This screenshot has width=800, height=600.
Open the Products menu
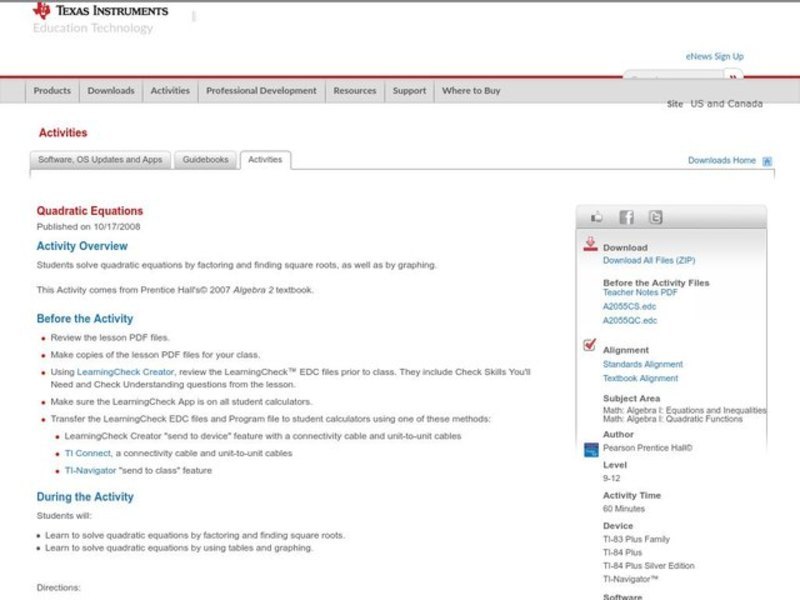coord(52,91)
